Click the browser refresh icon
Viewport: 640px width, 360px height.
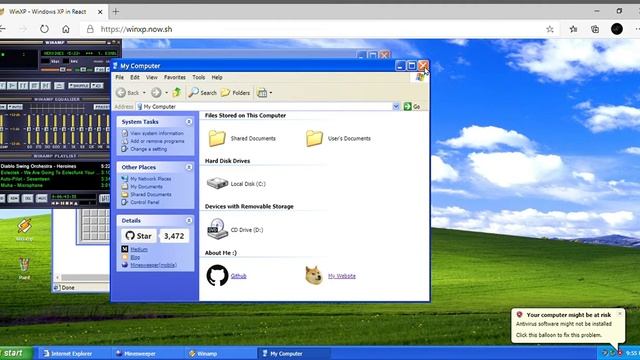point(44,29)
